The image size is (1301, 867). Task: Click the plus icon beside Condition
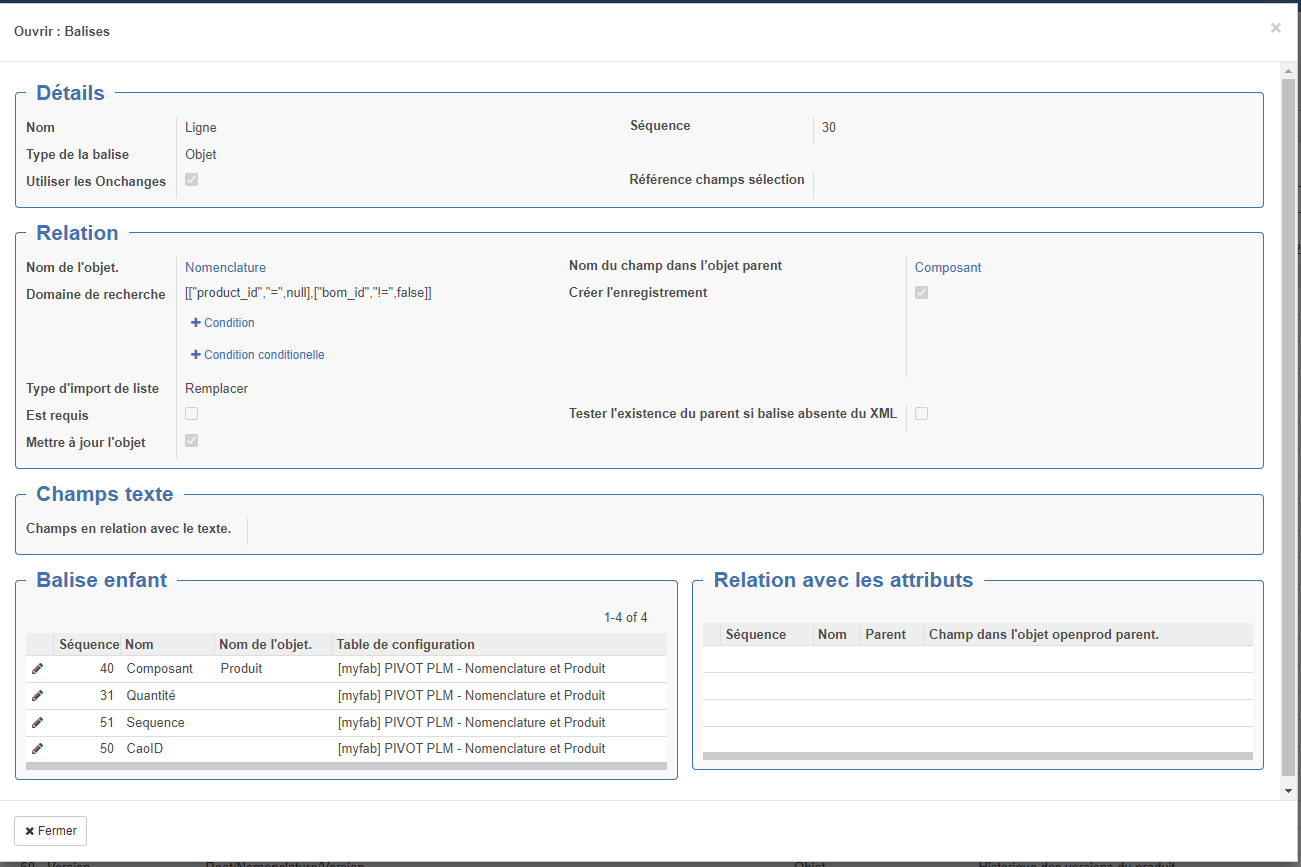coord(196,323)
